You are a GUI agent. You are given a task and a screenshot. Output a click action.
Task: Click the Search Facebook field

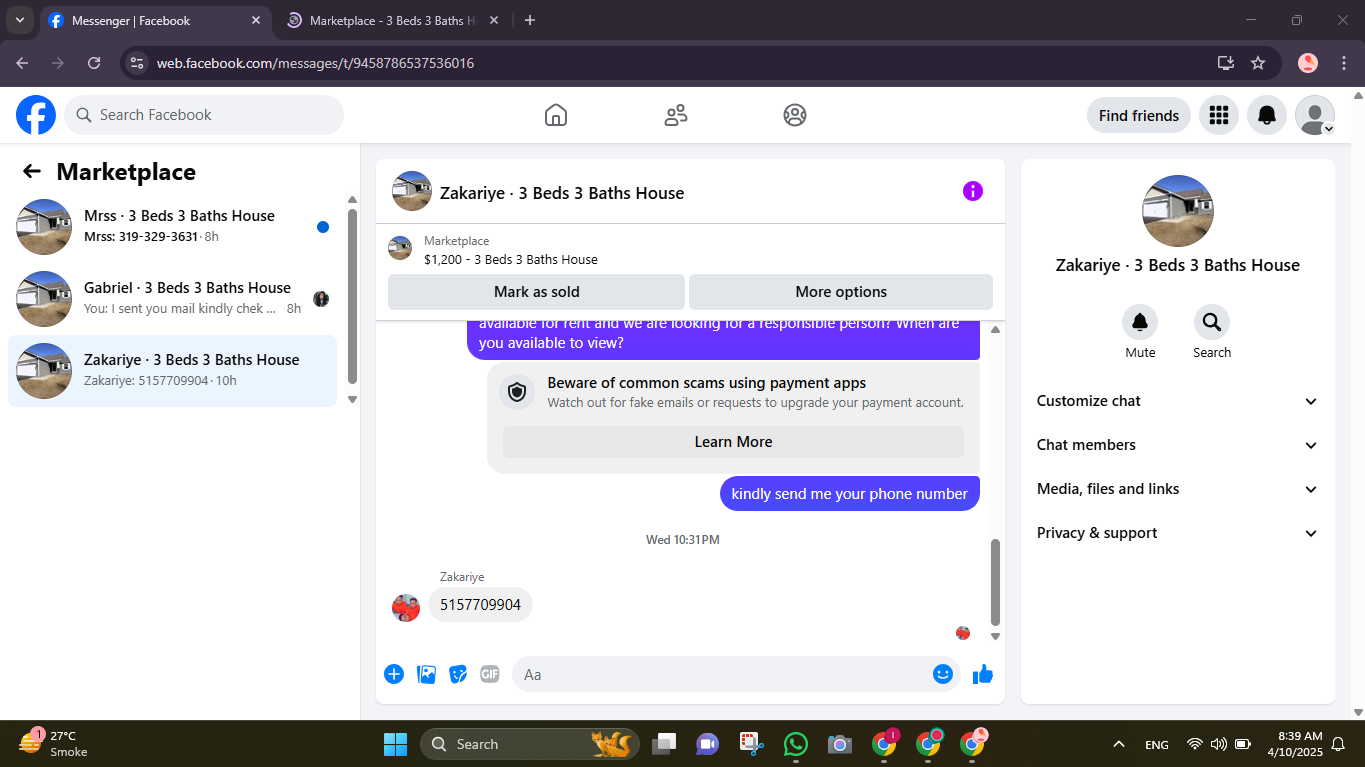point(204,115)
